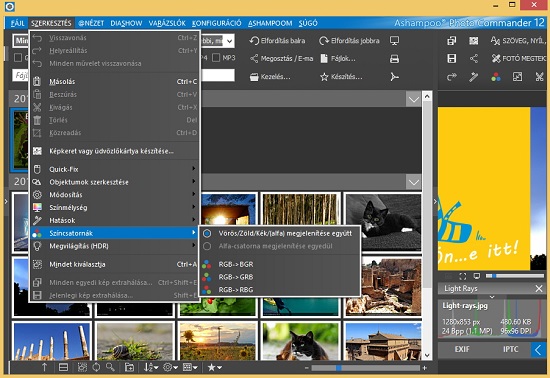Click the select-all dashed icon in bottom toolbar
This screenshot has height=378, width=550.
click(x=82, y=367)
